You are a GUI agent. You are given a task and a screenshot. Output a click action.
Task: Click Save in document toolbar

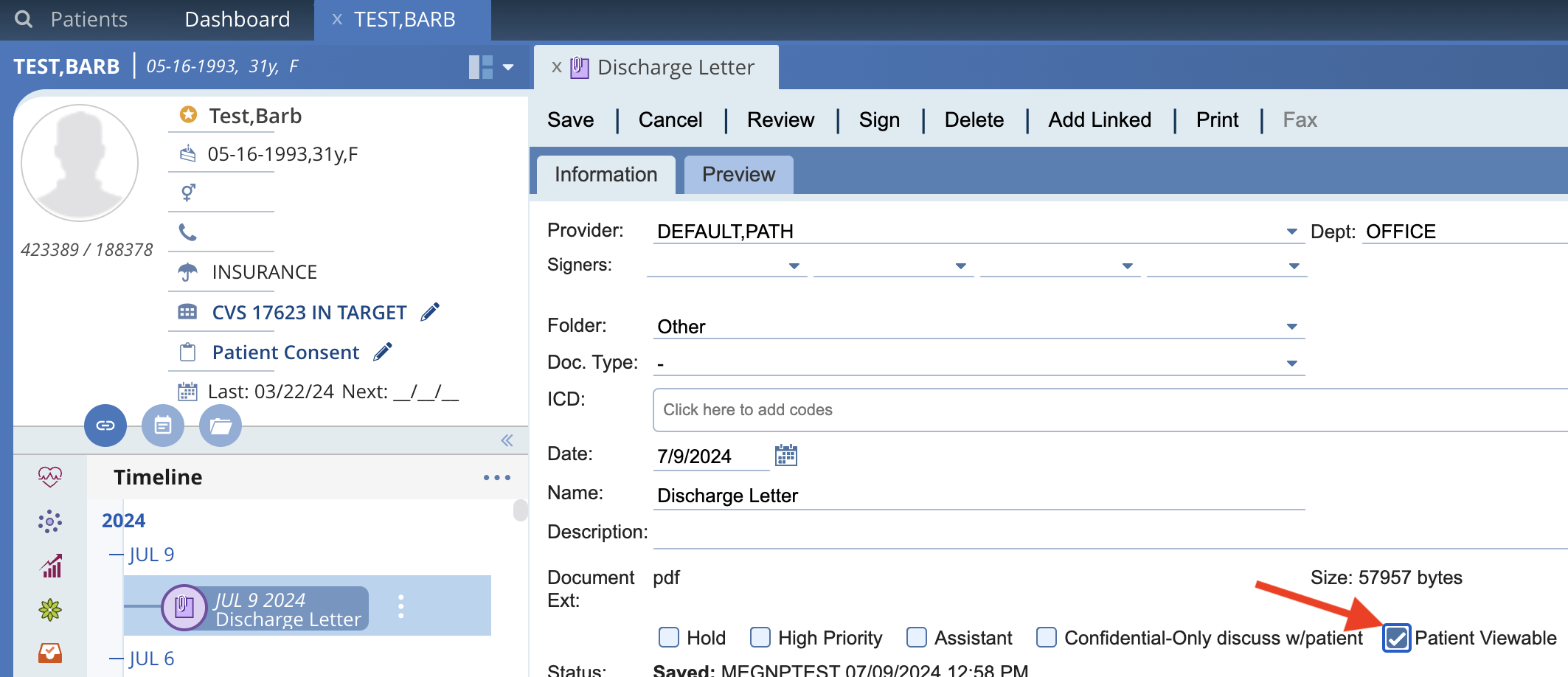pos(570,120)
